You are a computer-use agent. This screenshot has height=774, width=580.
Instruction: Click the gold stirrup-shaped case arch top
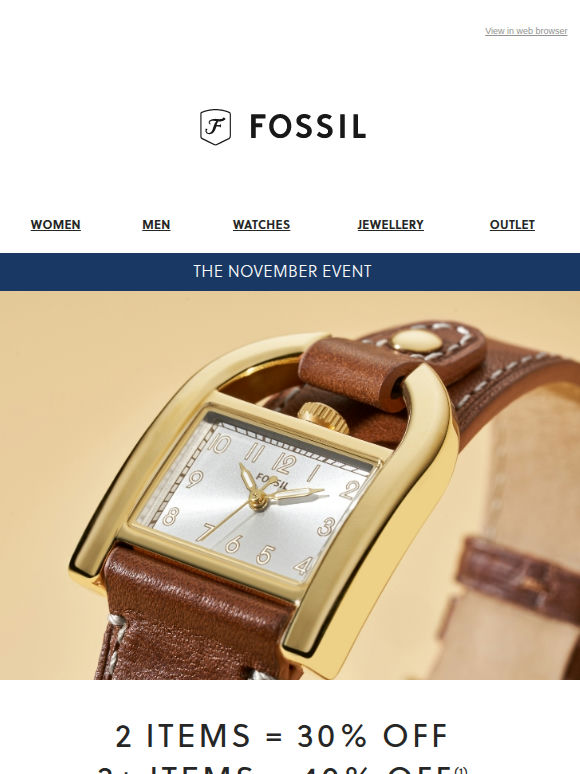coord(276,353)
